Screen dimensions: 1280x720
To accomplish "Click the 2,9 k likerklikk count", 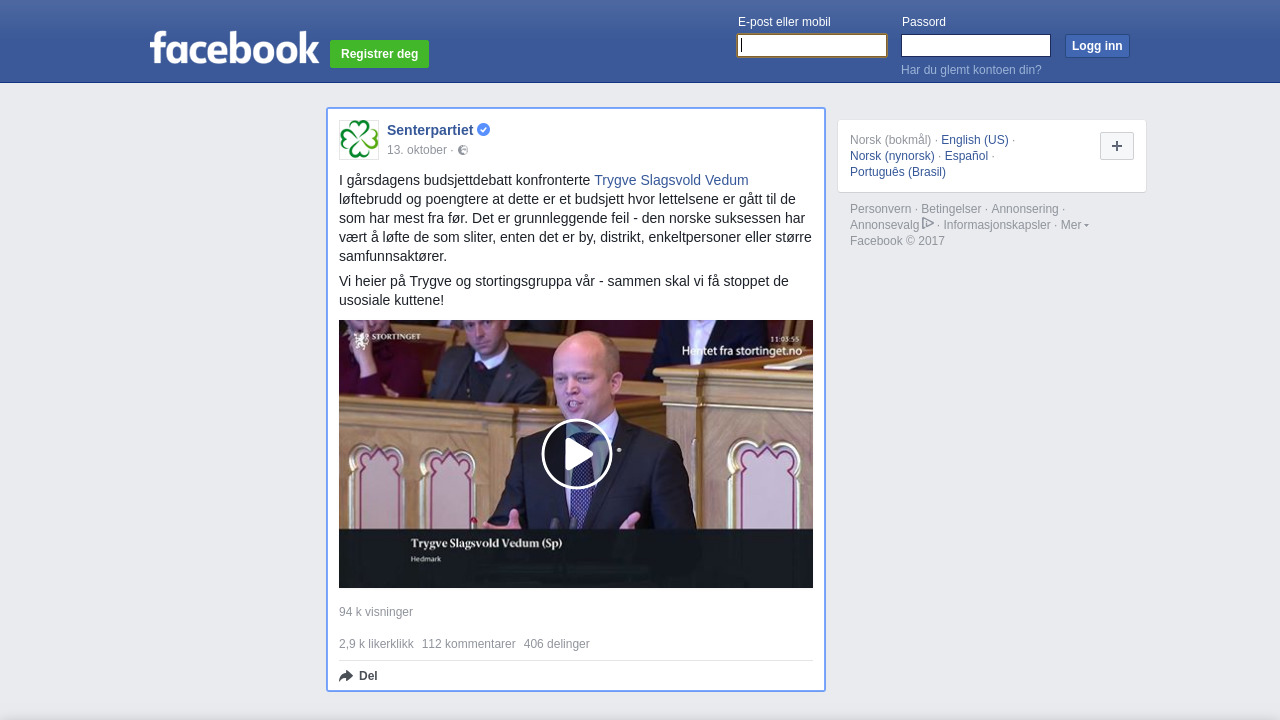I will click(x=376, y=644).
